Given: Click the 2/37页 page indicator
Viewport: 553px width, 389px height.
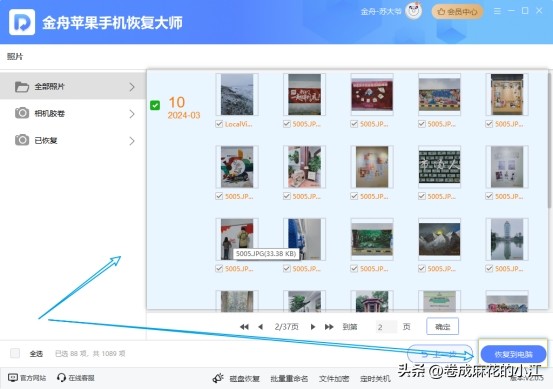Looking at the screenshot, I should 286,327.
